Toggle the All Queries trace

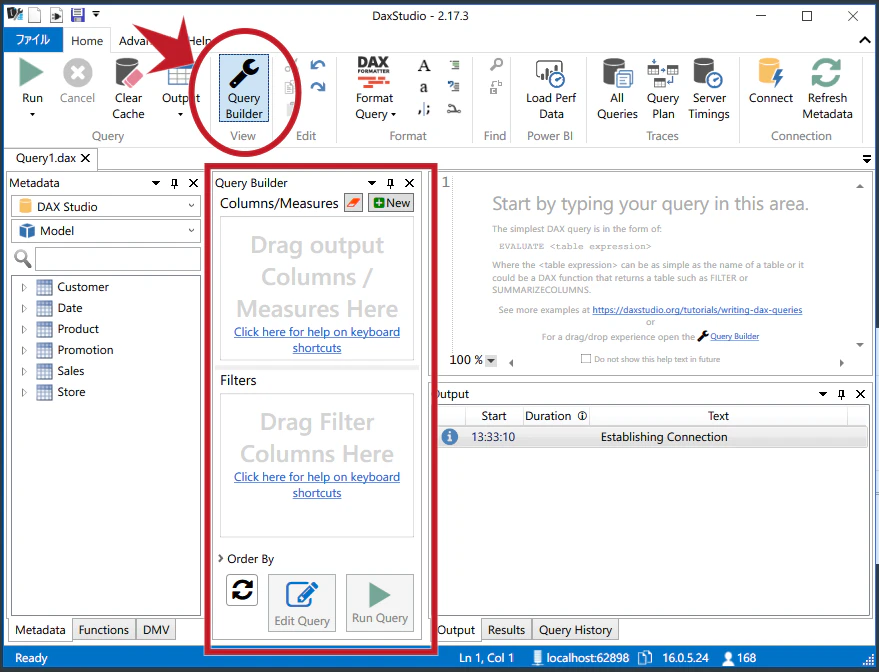pos(617,89)
